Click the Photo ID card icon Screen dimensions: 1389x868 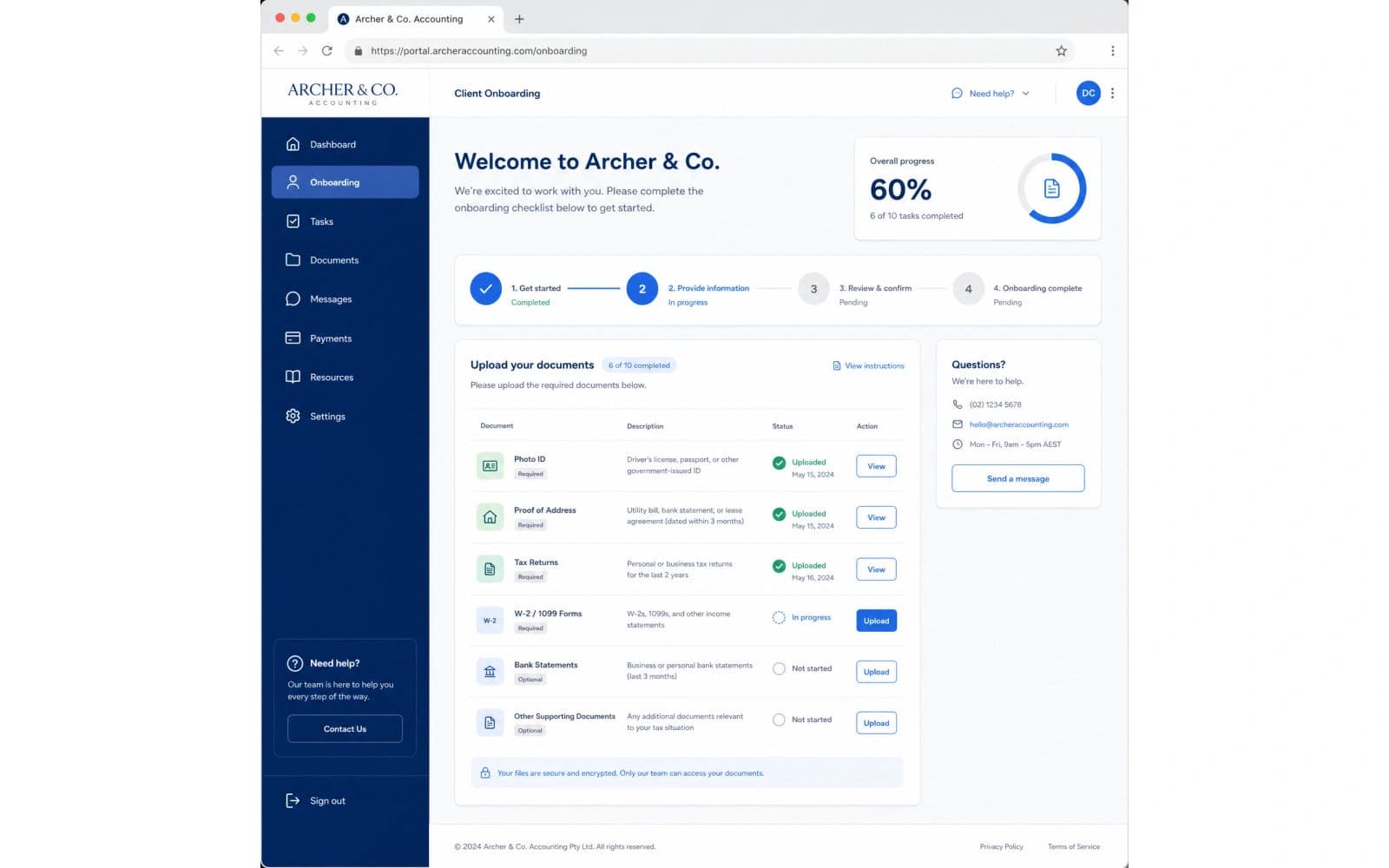490,466
